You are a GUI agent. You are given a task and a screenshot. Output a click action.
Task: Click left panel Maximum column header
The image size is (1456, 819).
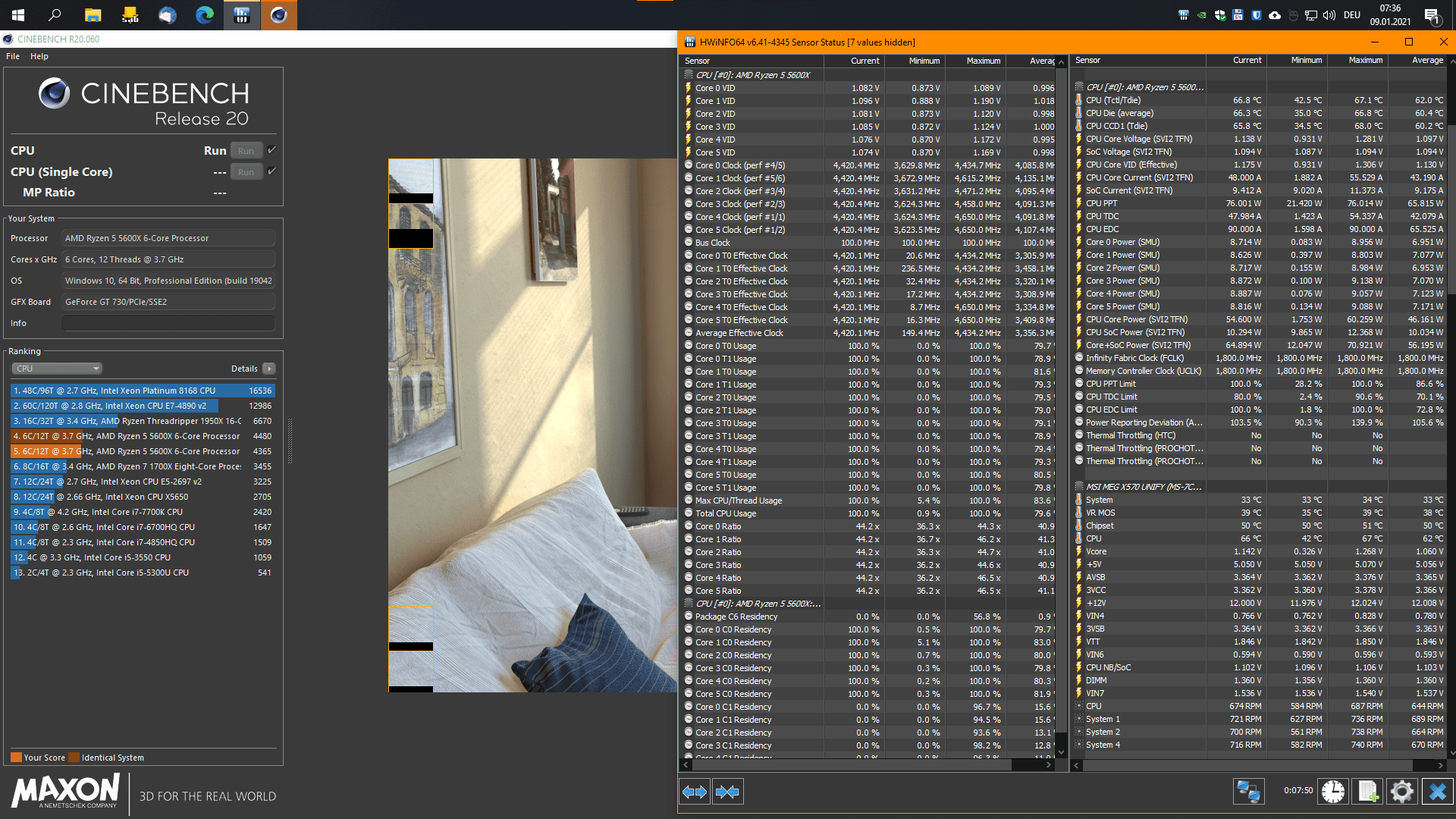point(976,61)
